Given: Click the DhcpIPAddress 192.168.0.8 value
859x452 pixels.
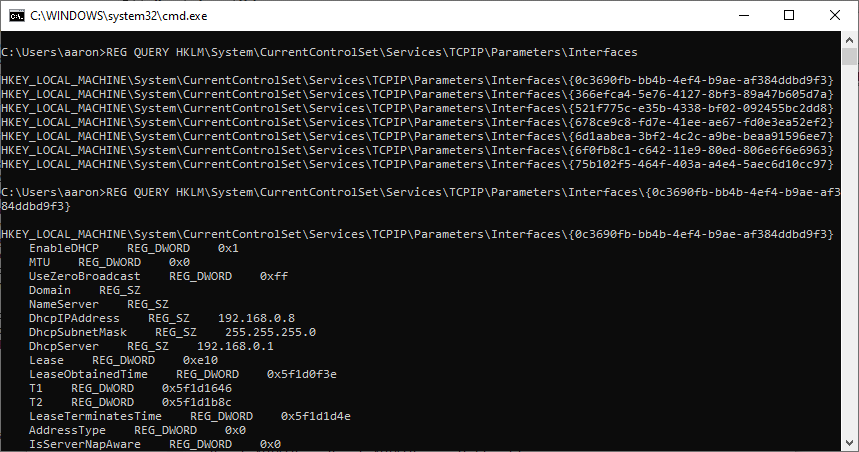Looking at the screenshot, I should coord(256,318).
